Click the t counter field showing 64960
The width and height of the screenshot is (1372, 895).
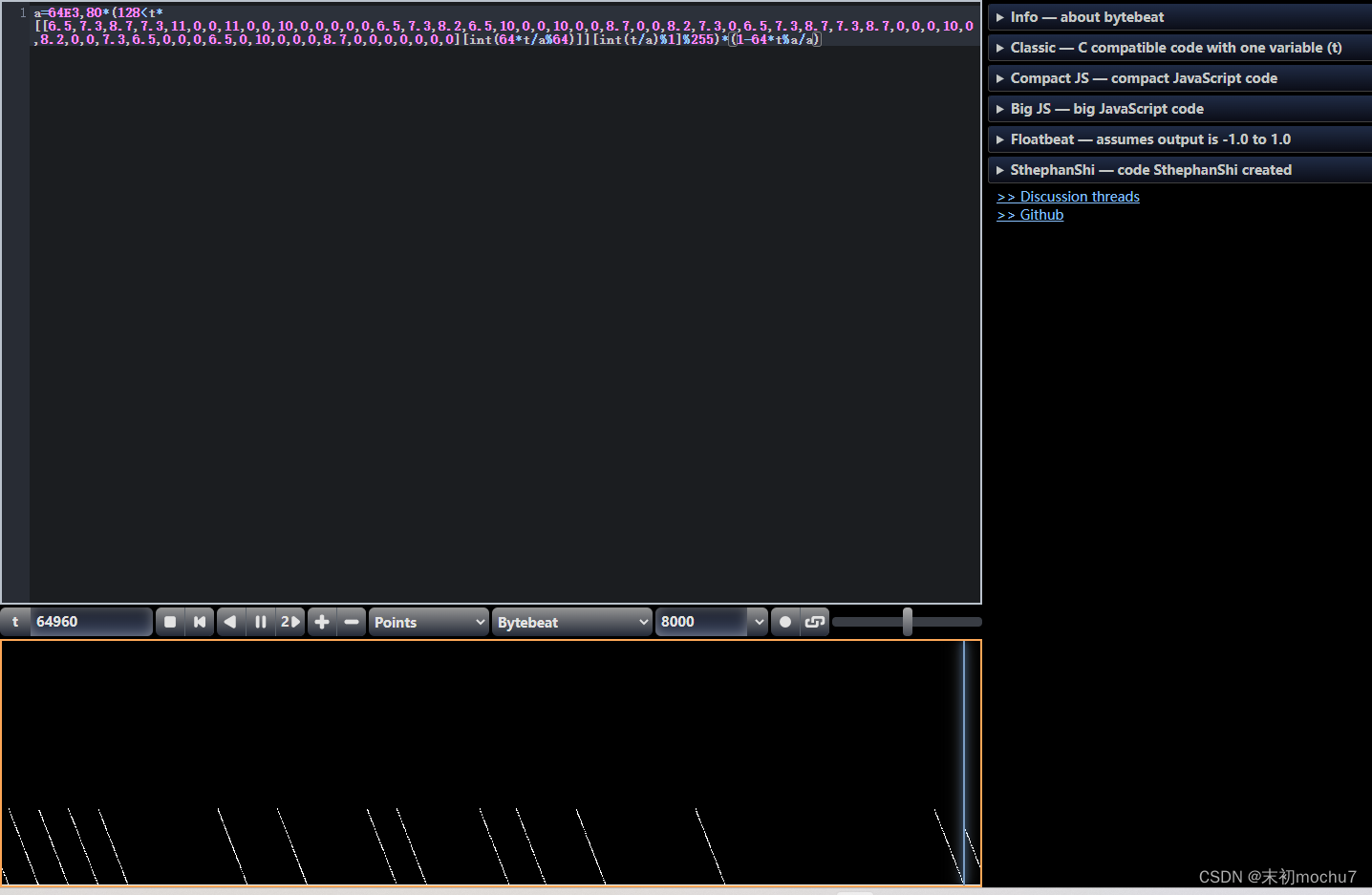point(92,622)
